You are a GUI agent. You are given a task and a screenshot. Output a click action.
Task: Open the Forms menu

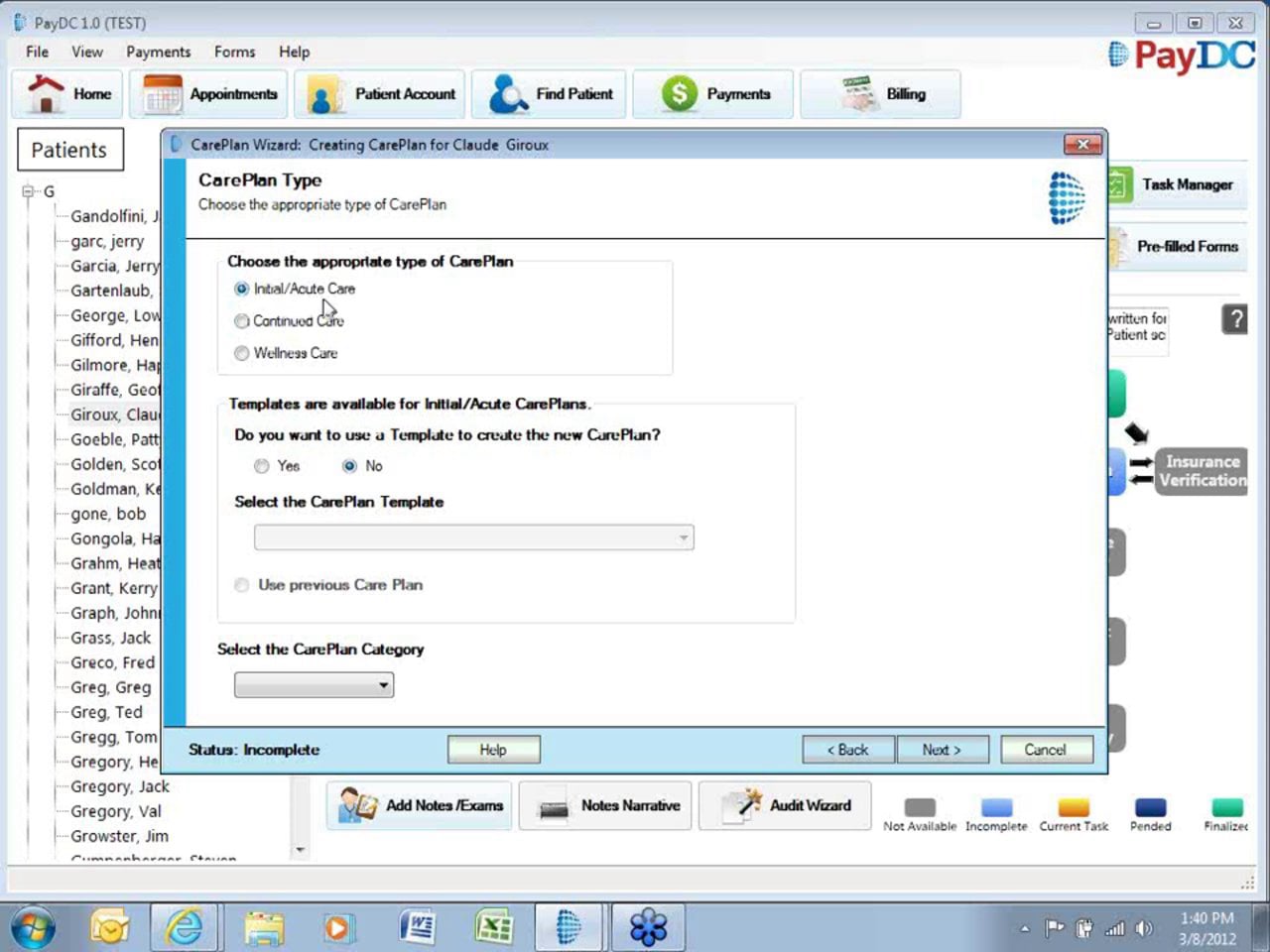coord(234,52)
